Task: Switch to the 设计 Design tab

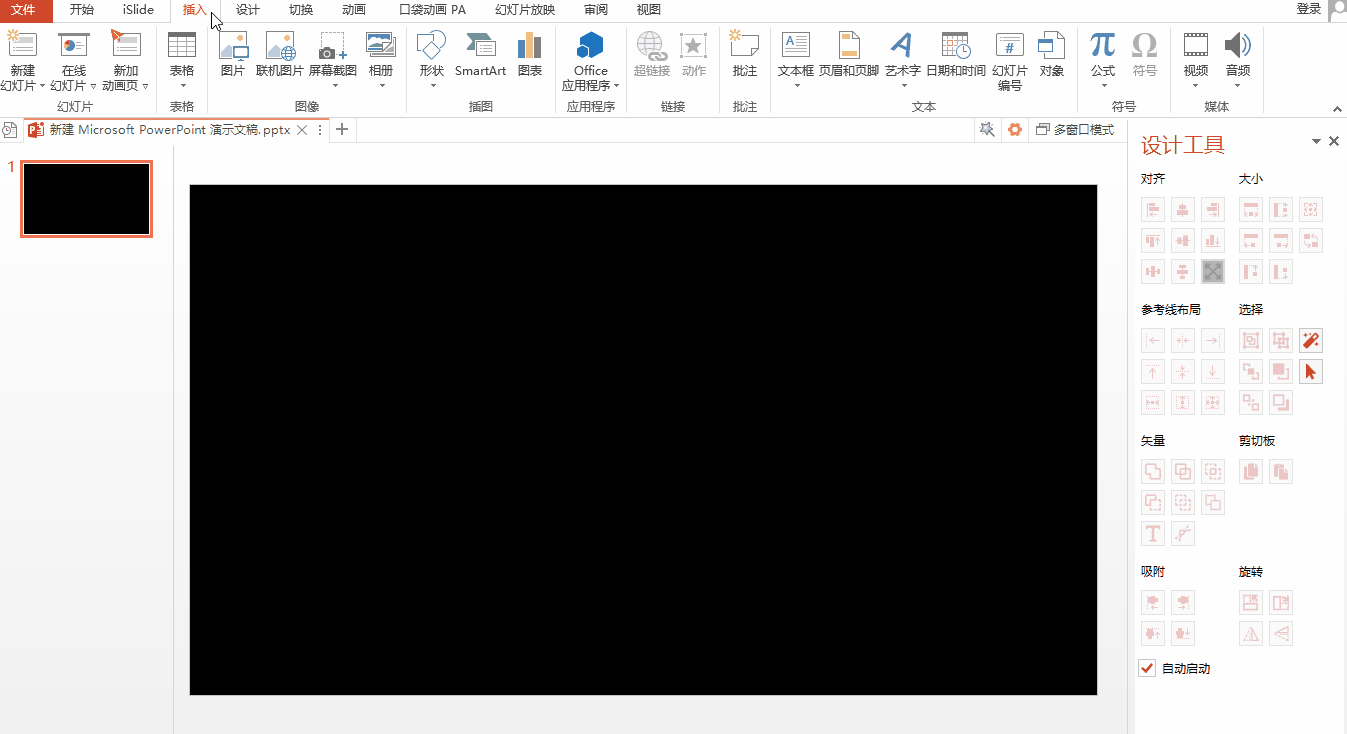Action: (248, 10)
